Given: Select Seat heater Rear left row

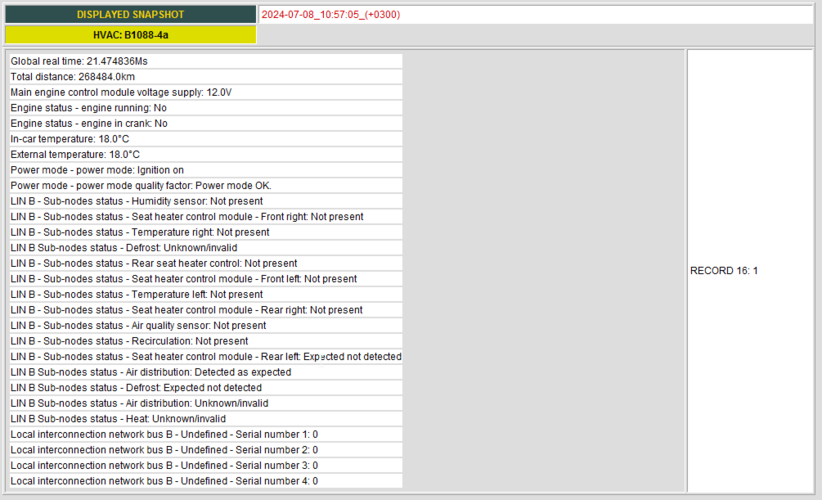Looking at the screenshot, I should click(206, 357).
